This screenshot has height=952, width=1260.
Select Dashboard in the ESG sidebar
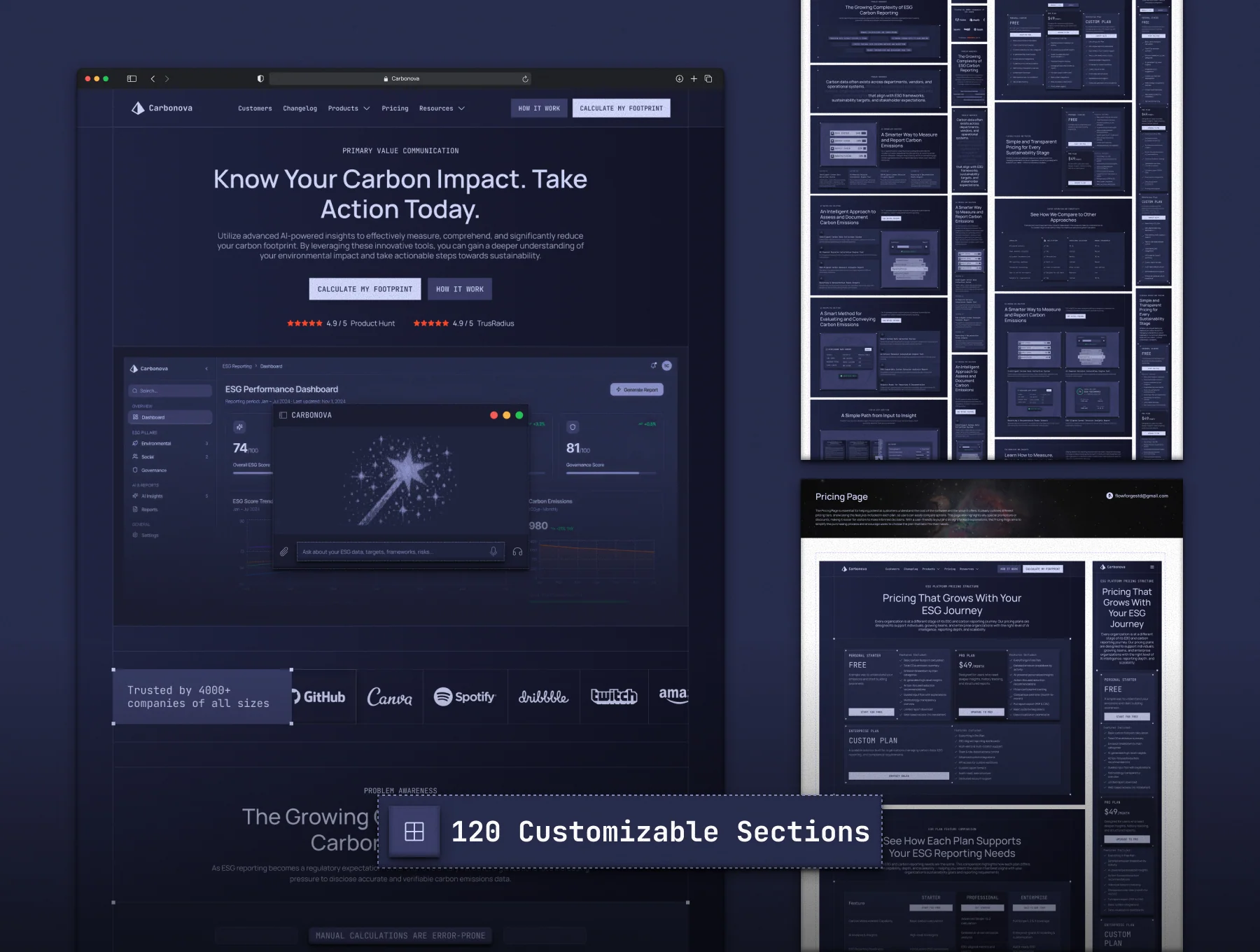click(170, 417)
